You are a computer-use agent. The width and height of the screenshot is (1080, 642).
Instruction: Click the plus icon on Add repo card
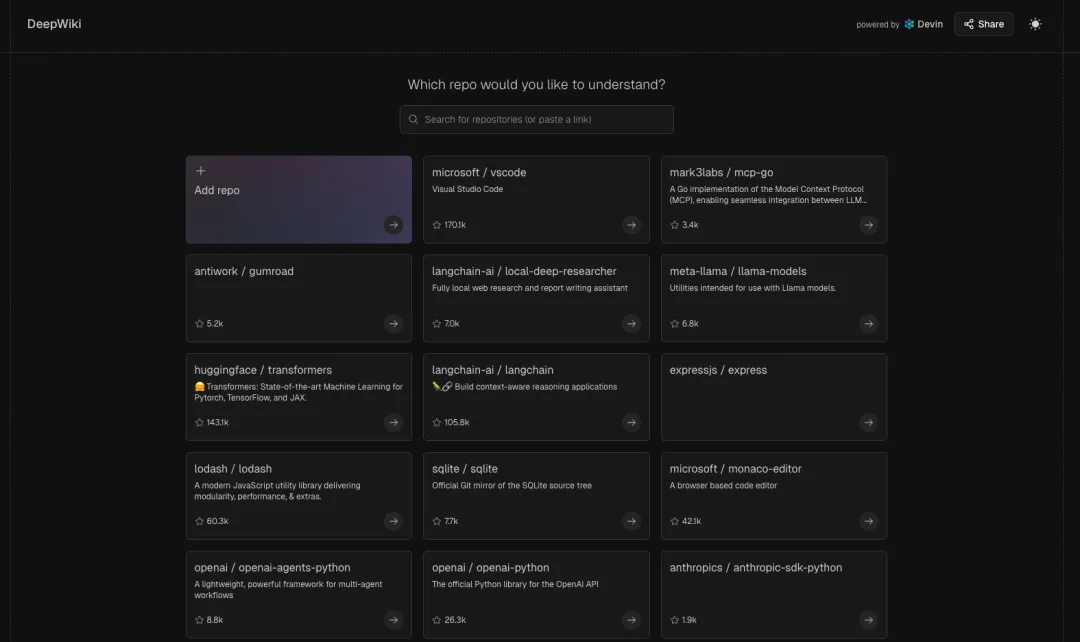[x=200, y=170]
